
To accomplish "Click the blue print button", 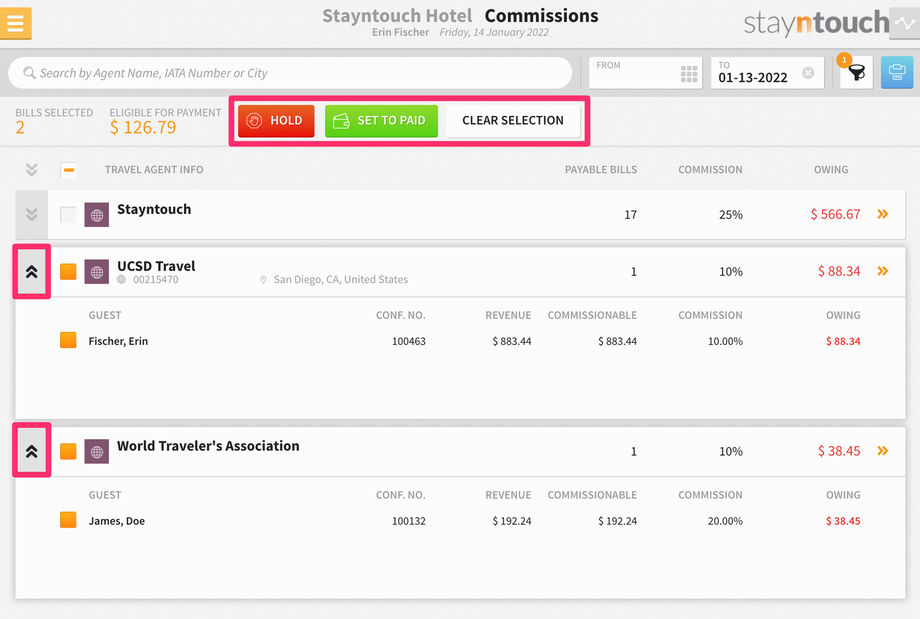I will [897, 73].
